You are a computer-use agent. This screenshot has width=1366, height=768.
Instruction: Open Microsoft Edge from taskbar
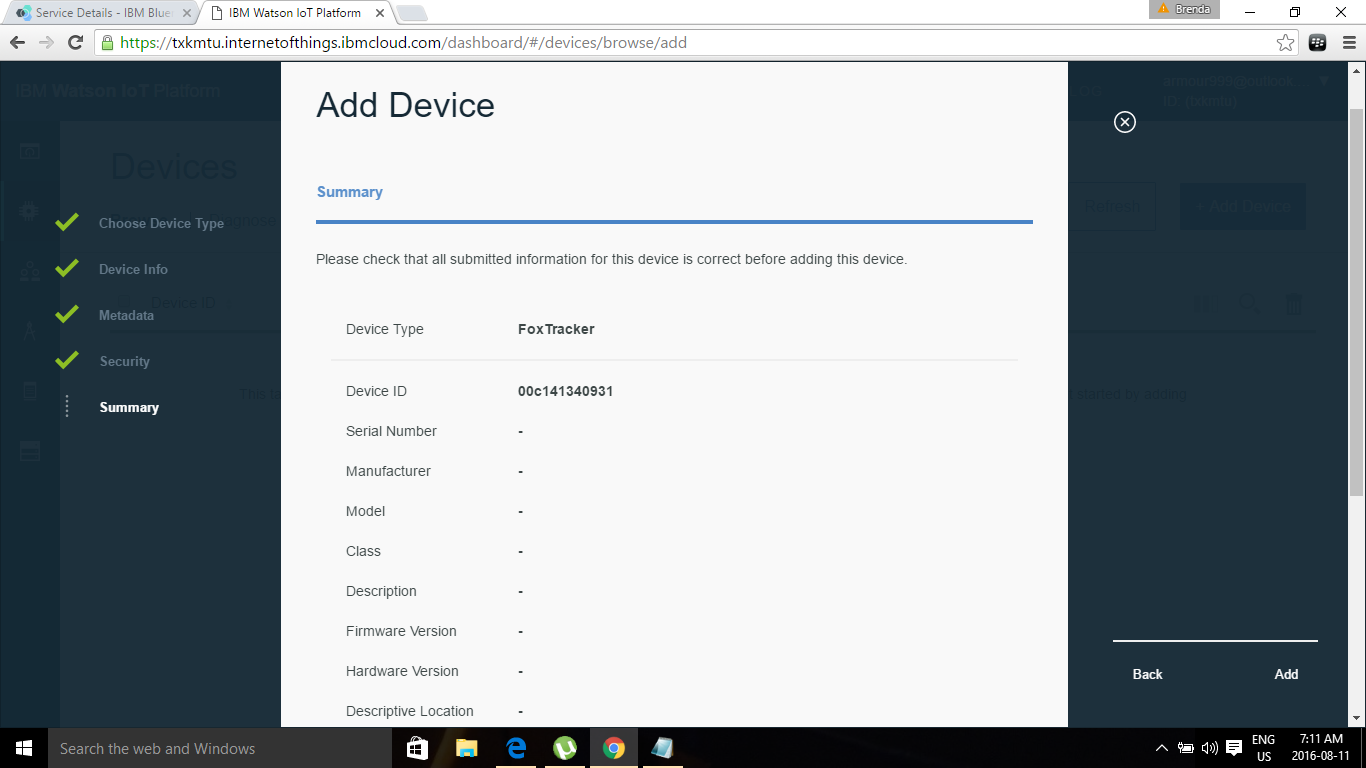516,748
